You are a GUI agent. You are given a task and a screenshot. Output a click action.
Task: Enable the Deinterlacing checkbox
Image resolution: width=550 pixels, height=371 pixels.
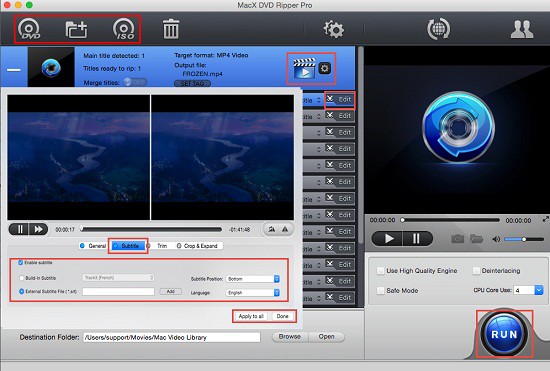coord(476,271)
